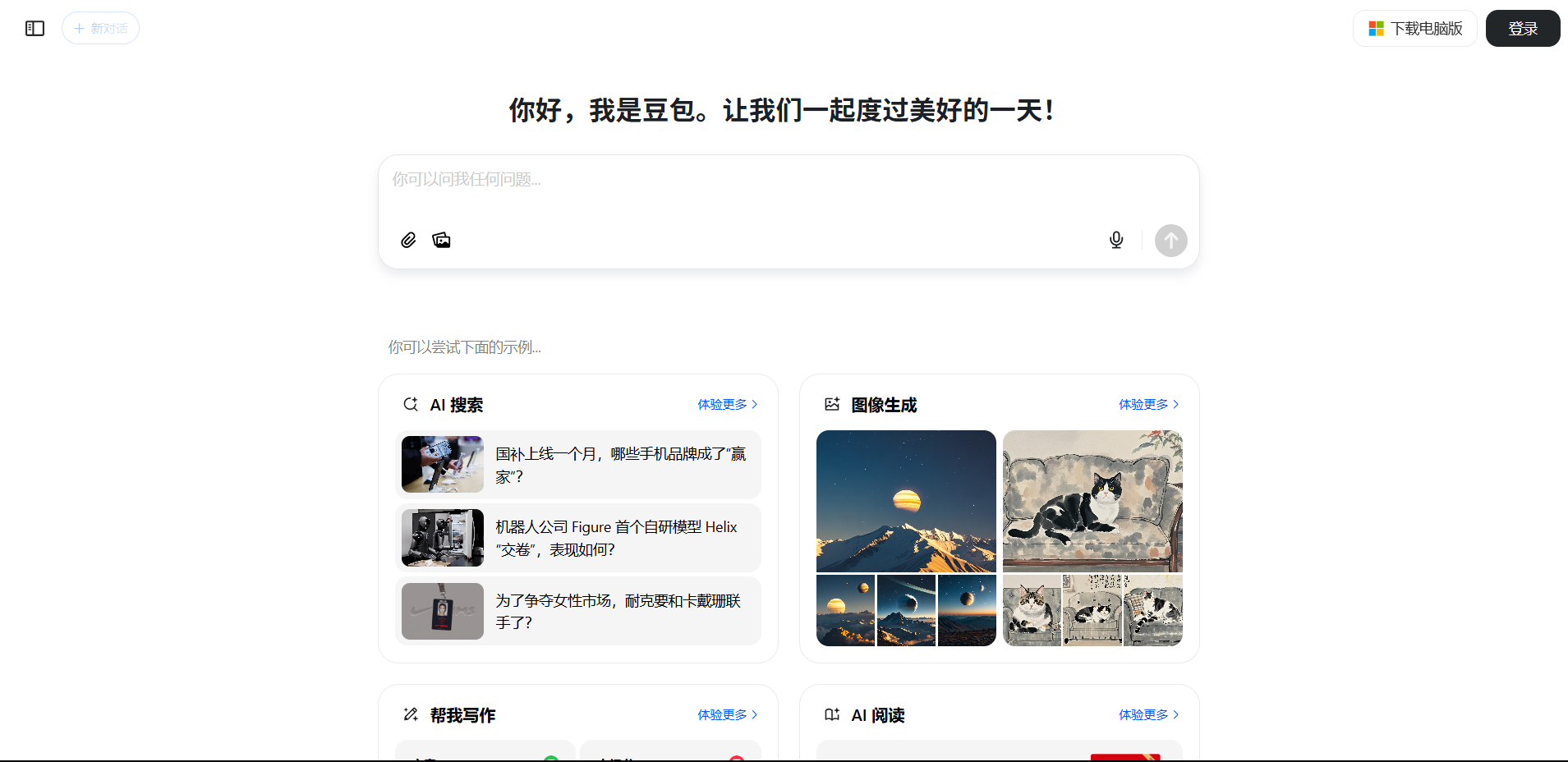Image resolution: width=1568 pixels, height=762 pixels.
Task: Click the 下载电脑版 button
Action: (x=1414, y=28)
